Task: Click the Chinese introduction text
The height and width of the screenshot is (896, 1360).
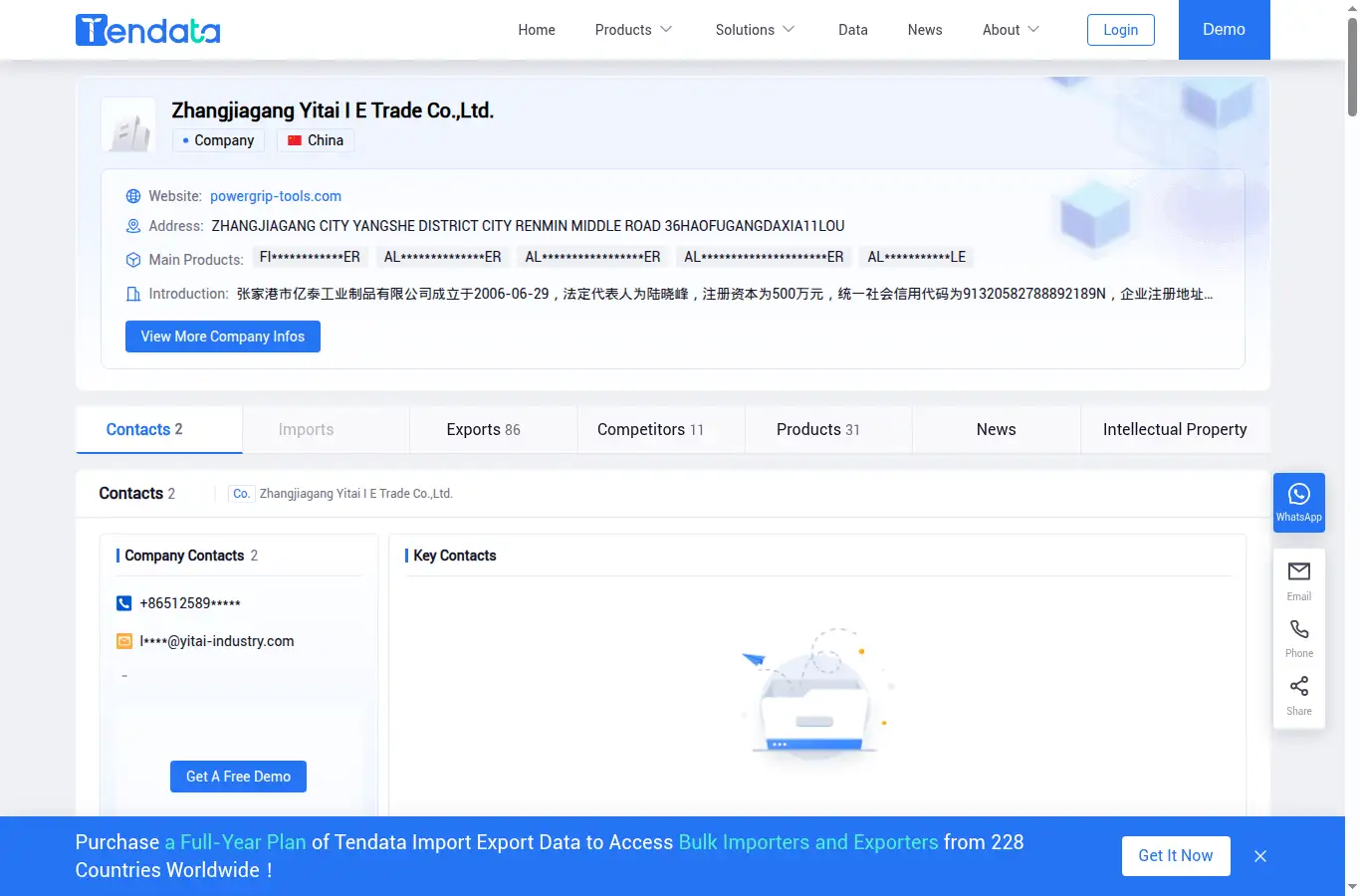Action: tap(725, 294)
